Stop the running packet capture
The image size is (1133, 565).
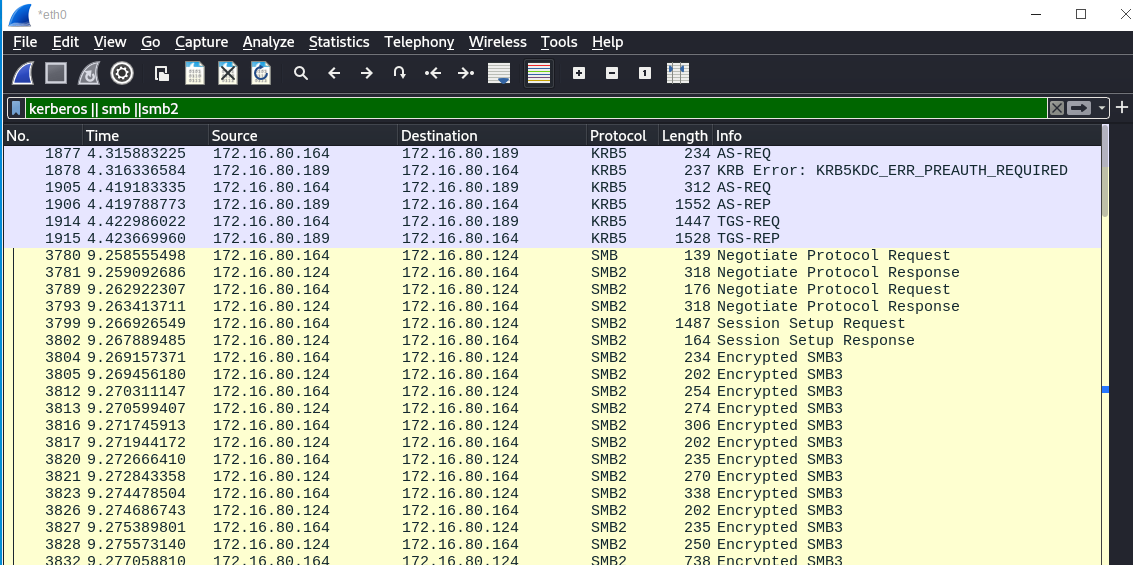[56, 73]
